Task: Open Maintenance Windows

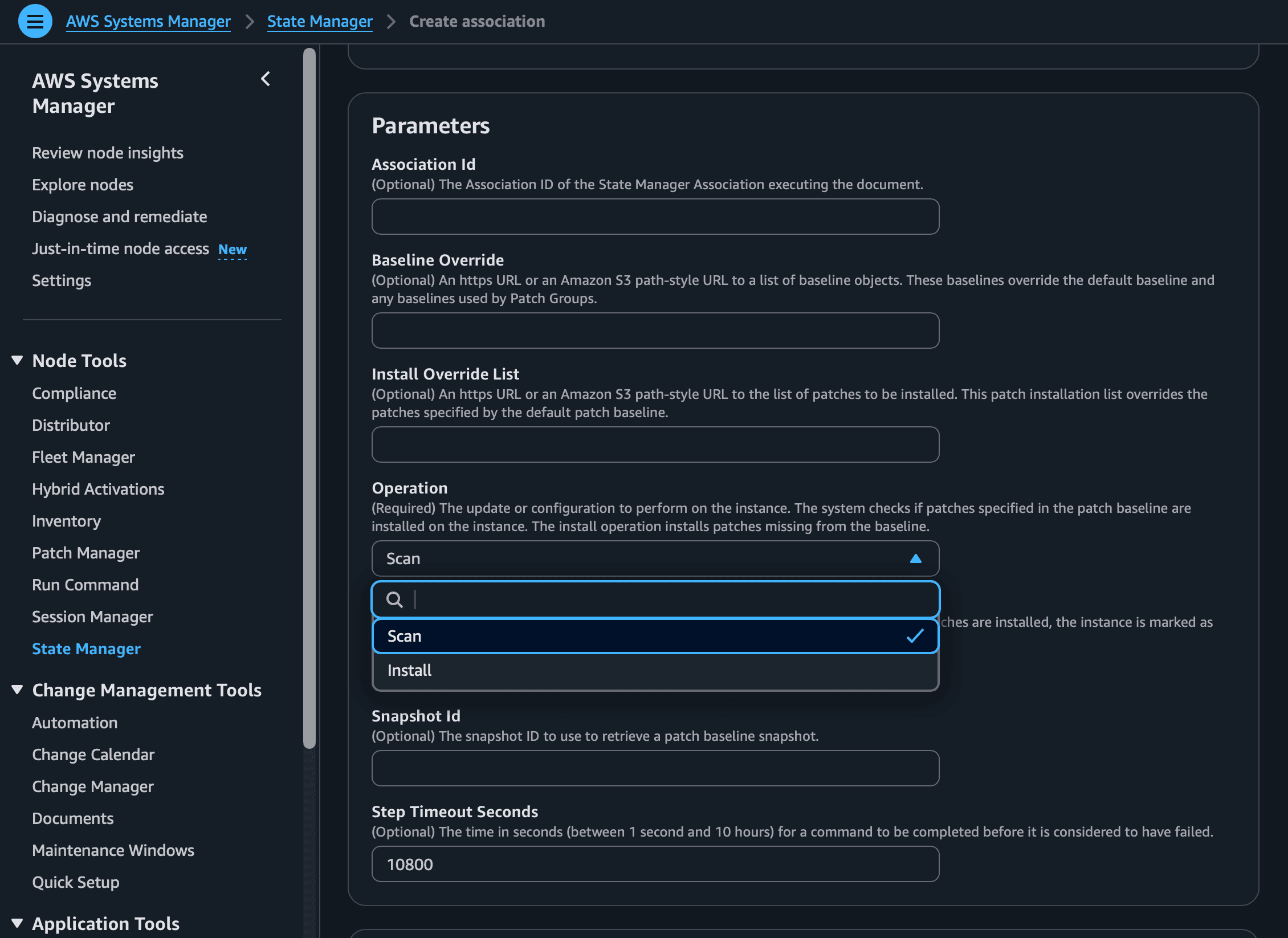Action: [x=113, y=850]
